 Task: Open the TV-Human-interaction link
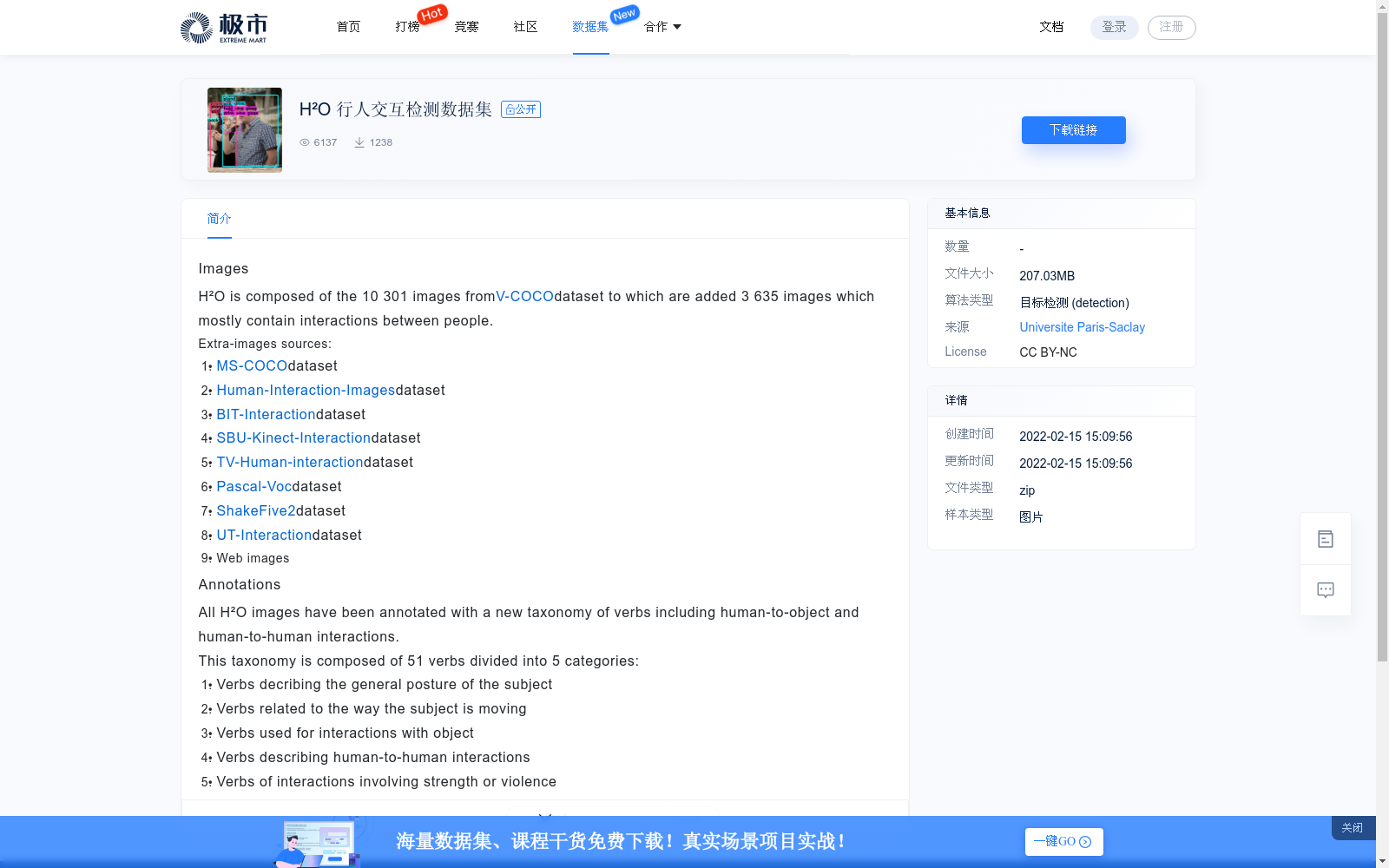(x=290, y=463)
